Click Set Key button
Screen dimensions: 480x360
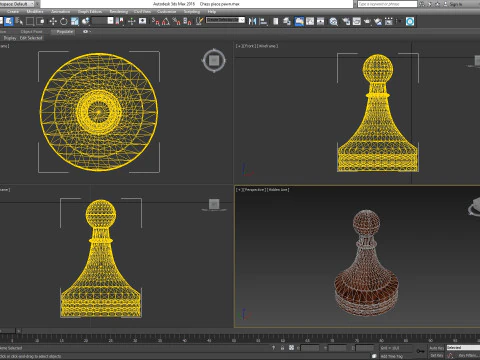point(436,356)
